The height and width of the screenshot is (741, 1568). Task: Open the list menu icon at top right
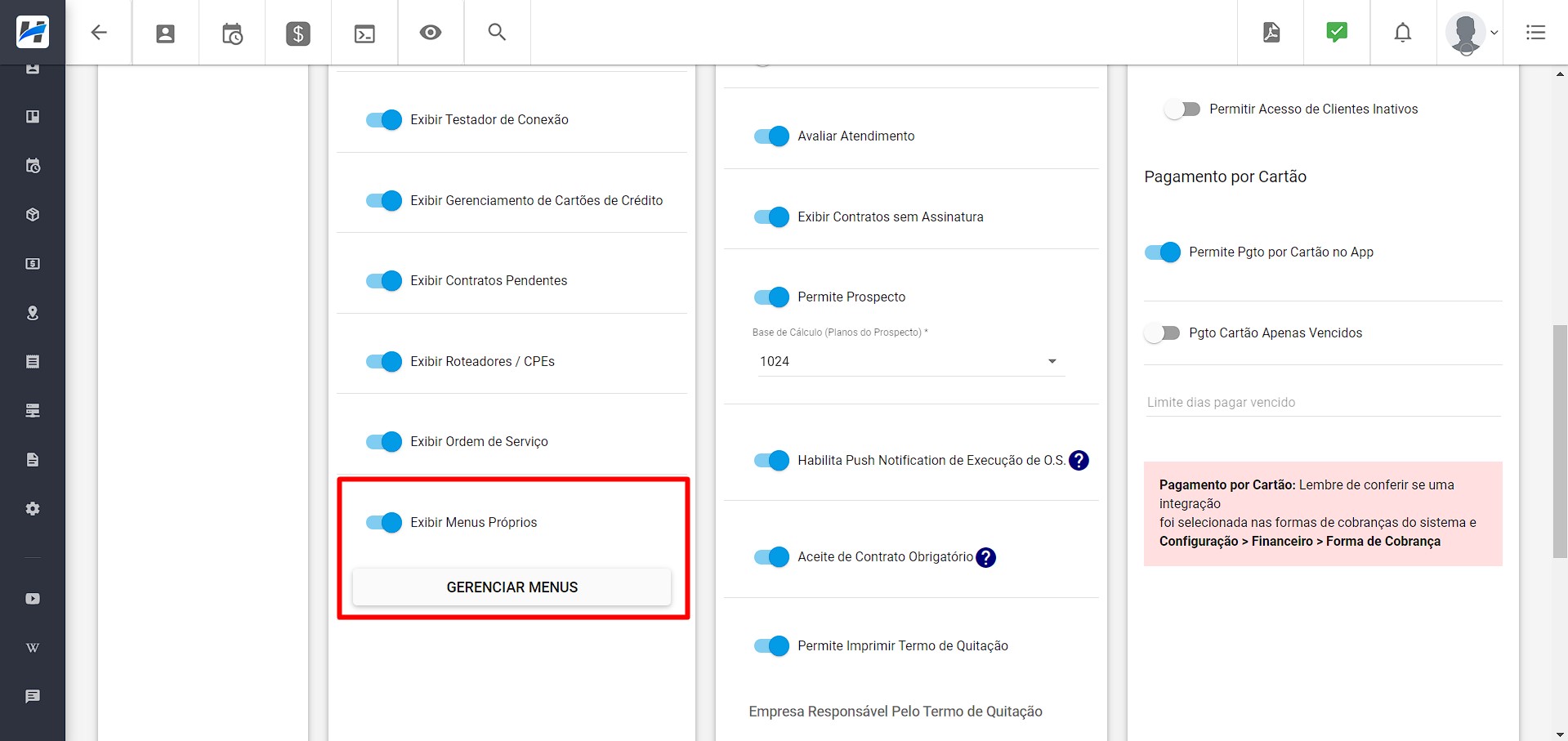tap(1535, 33)
